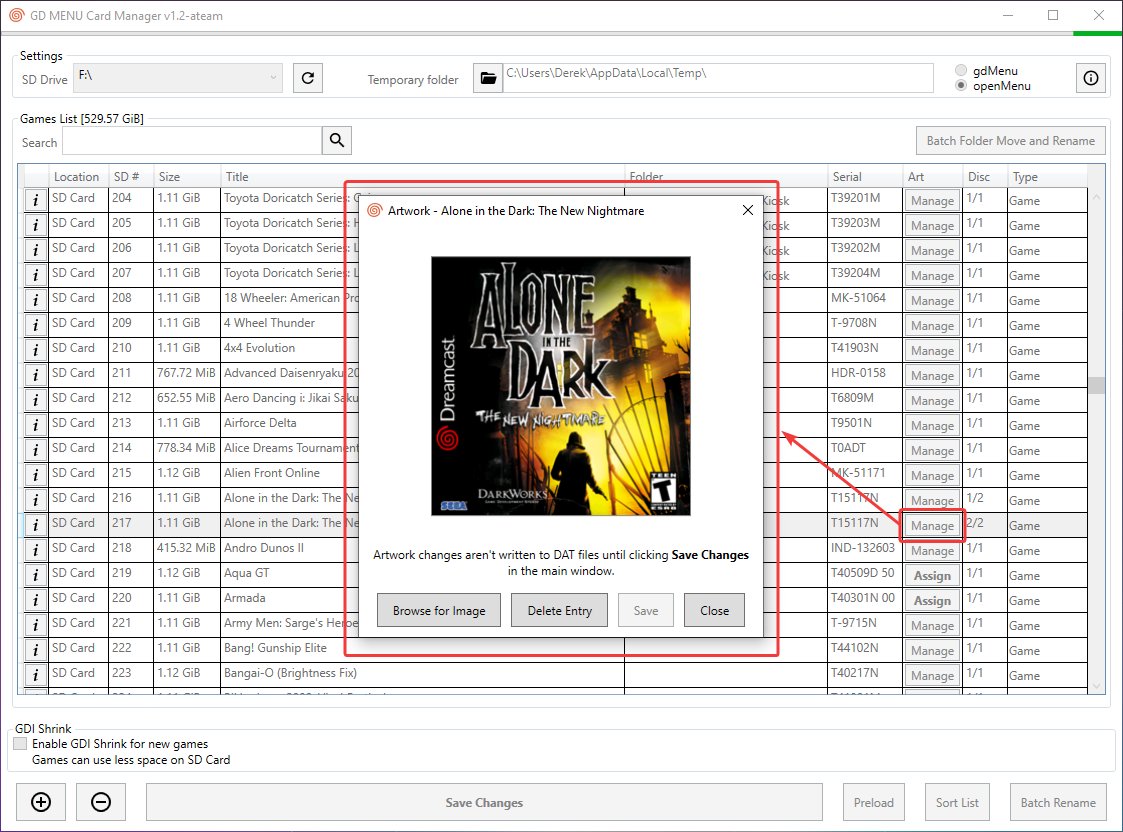Open info for SD # 209 row
1123x832 pixels.
pos(36,325)
